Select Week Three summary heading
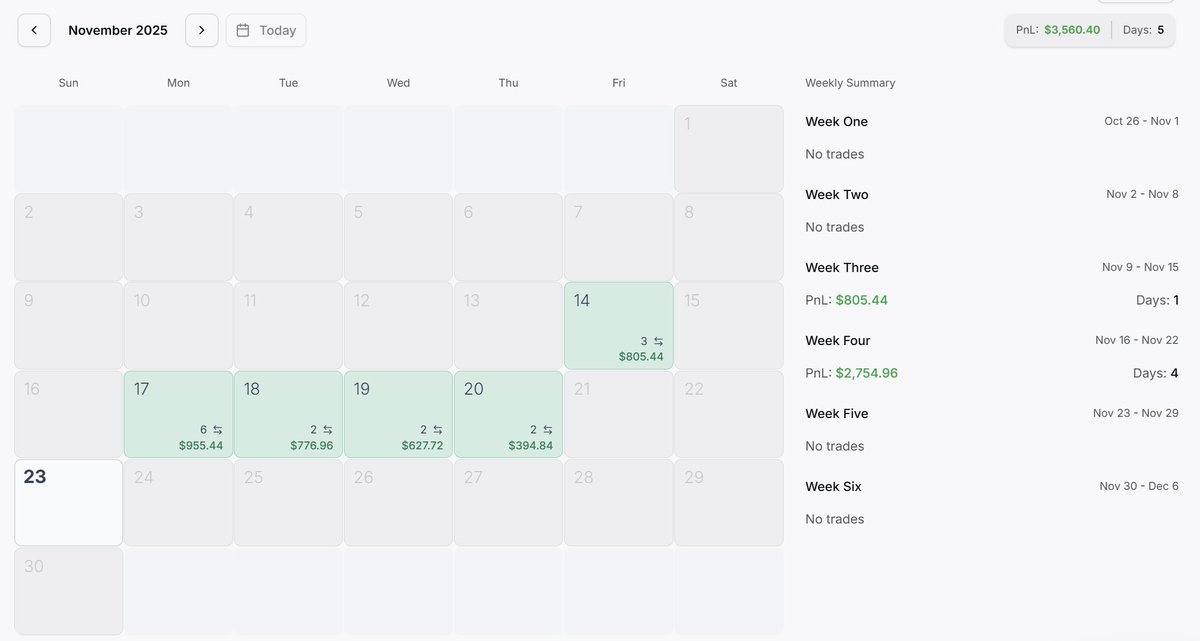The width and height of the screenshot is (1200, 641). pos(842,267)
